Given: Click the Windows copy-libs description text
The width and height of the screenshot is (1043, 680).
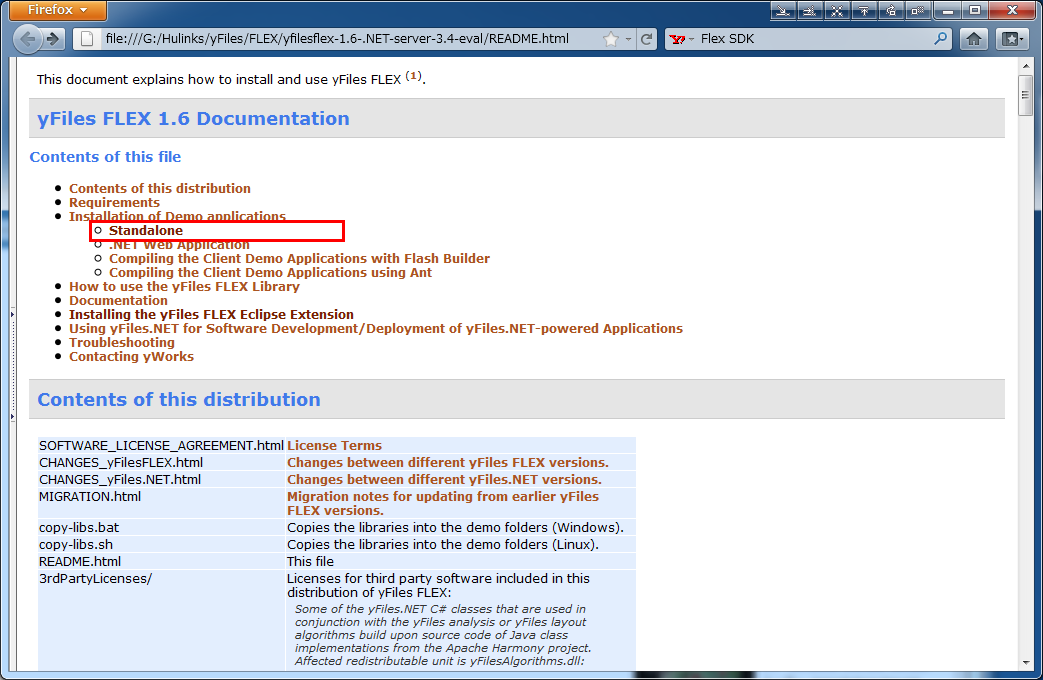Looking at the screenshot, I should click(x=456, y=527).
